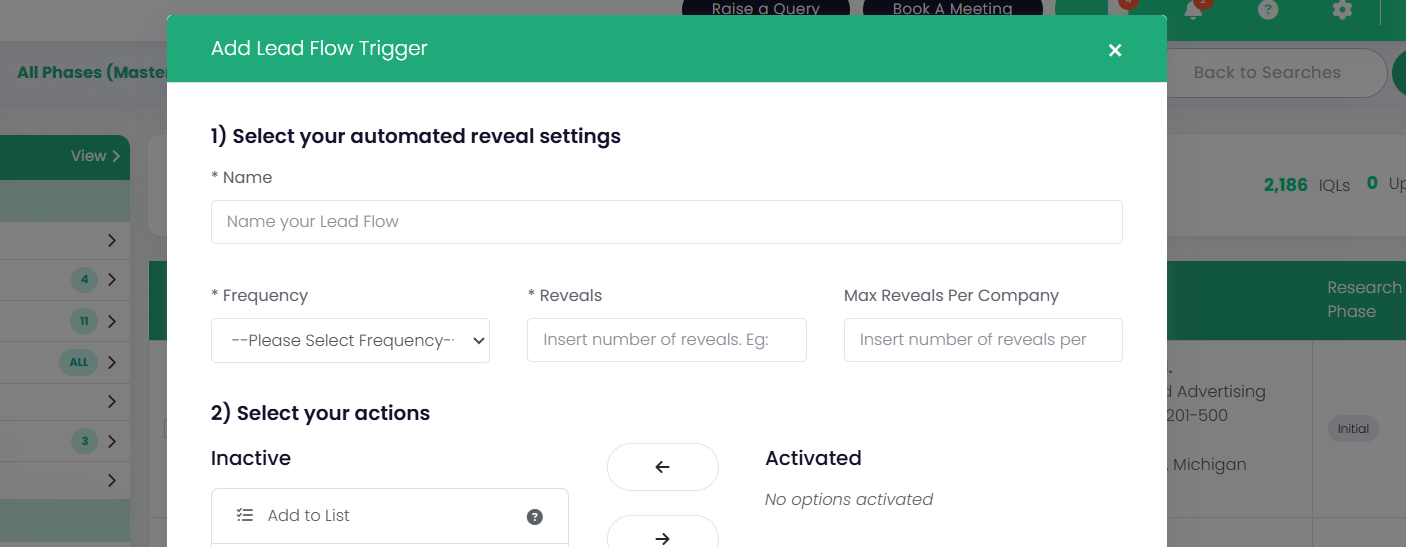Open the Frequency dropdown
This screenshot has height=547, width=1406.
(x=350, y=340)
